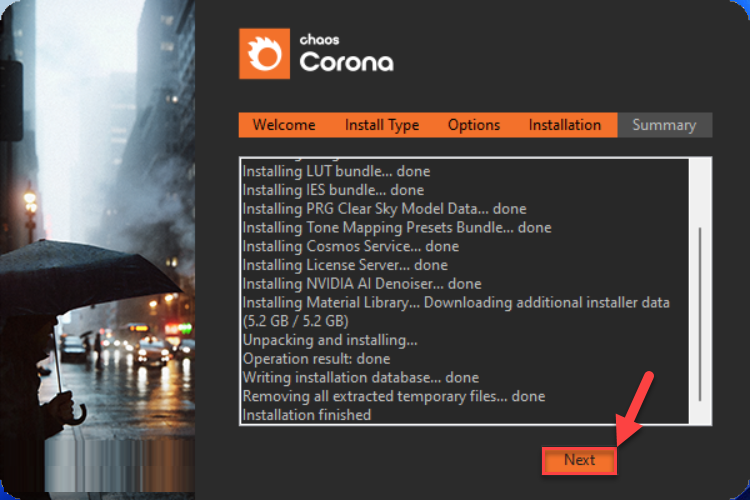Switch to the Installation tab
This screenshot has width=750, height=500.
click(x=564, y=125)
